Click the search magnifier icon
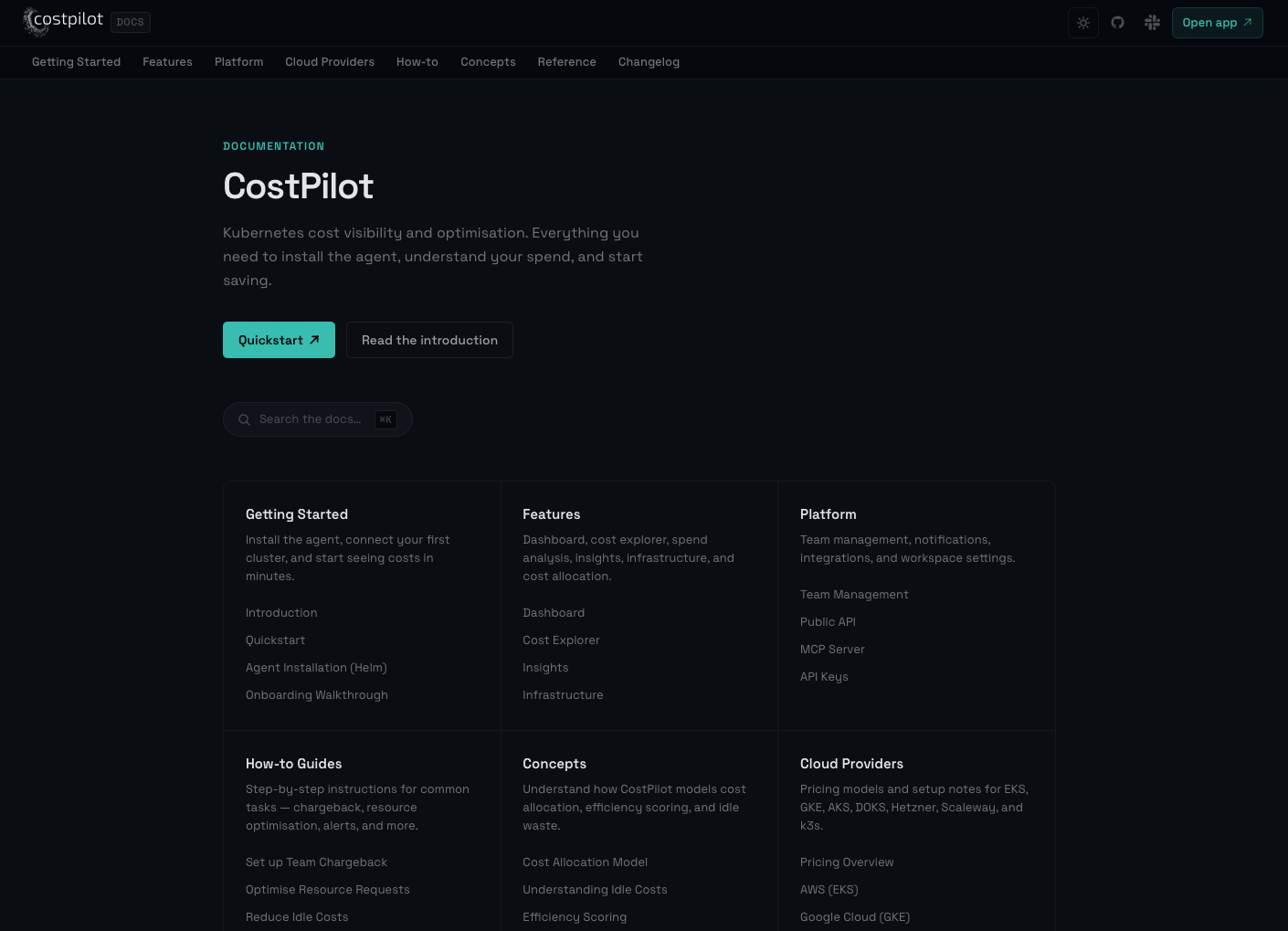1288x931 pixels. pyautogui.click(x=244, y=419)
